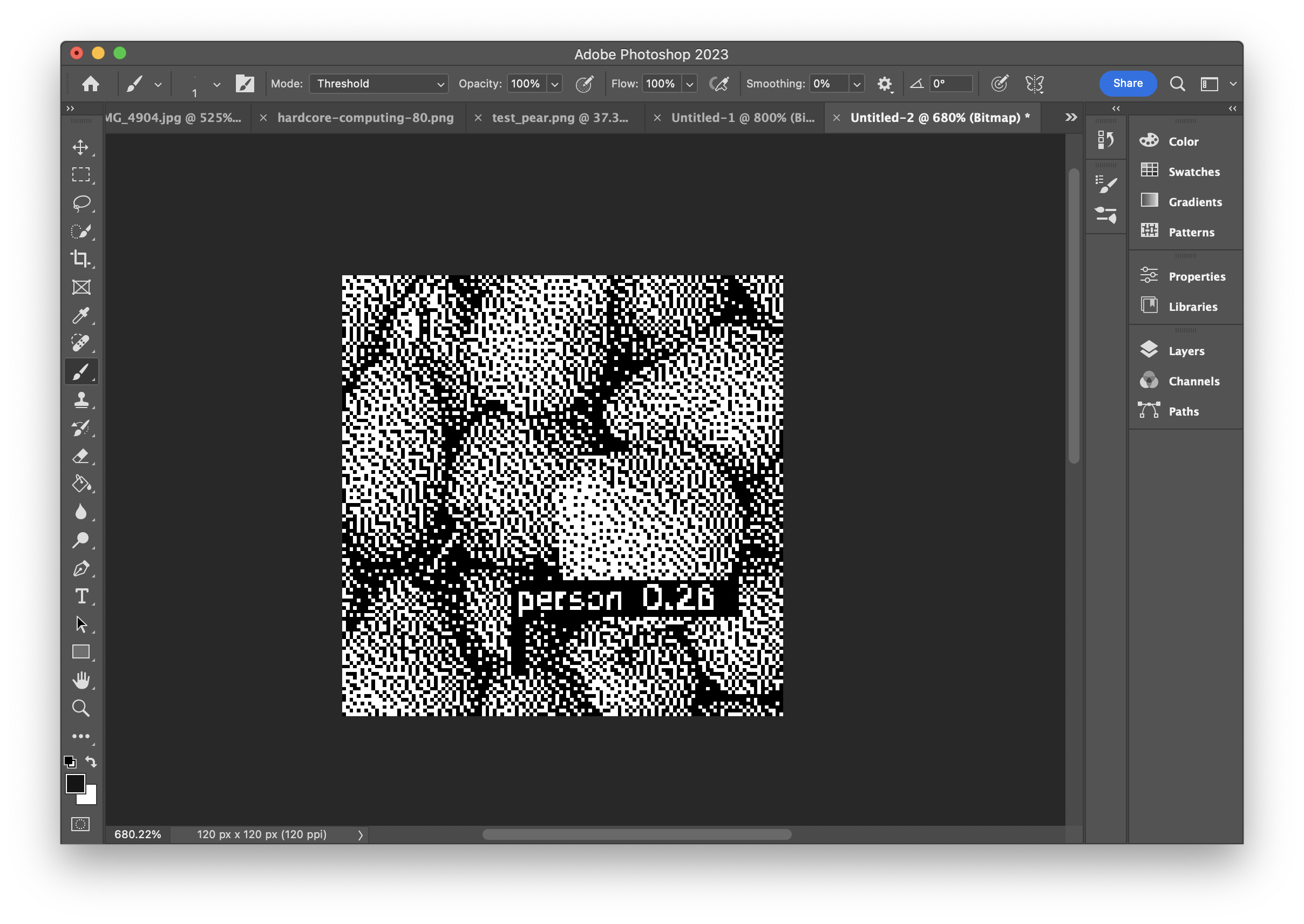
Task: Click the foreground color swatch
Action: pyautogui.click(x=75, y=784)
